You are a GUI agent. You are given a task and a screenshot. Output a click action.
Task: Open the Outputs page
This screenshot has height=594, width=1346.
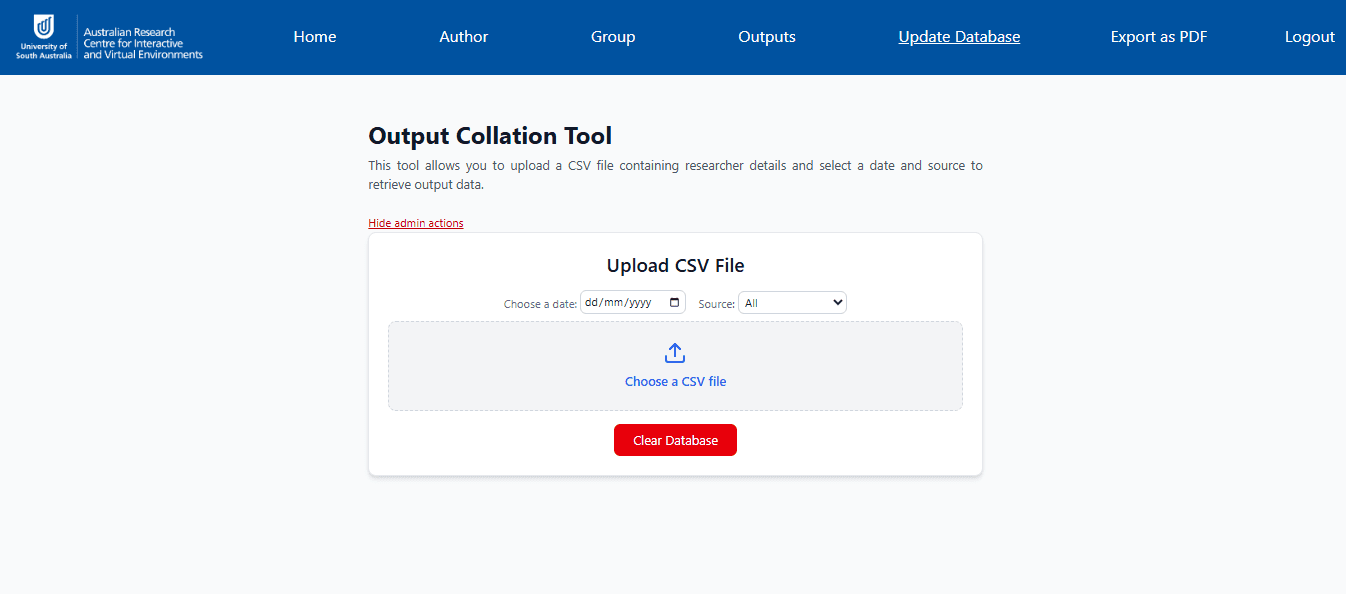pyautogui.click(x=767, y=37)
